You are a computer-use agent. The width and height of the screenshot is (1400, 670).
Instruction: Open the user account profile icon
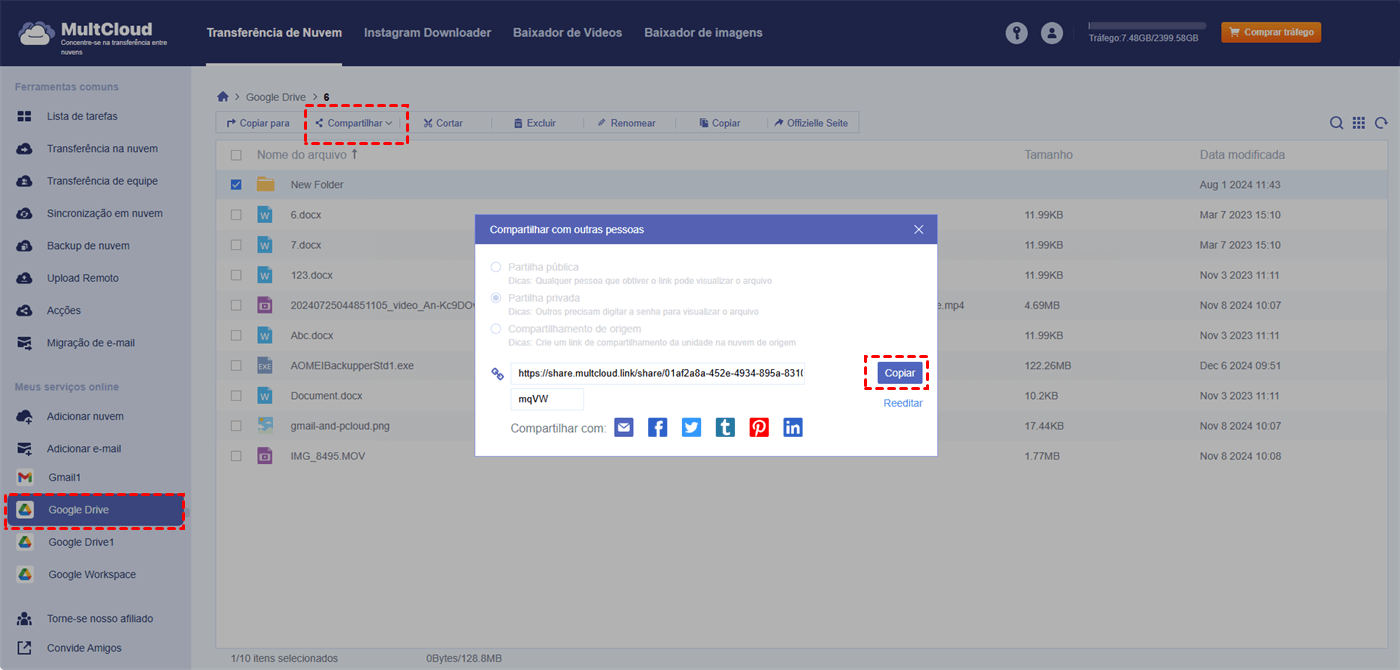coord(1051,33)
